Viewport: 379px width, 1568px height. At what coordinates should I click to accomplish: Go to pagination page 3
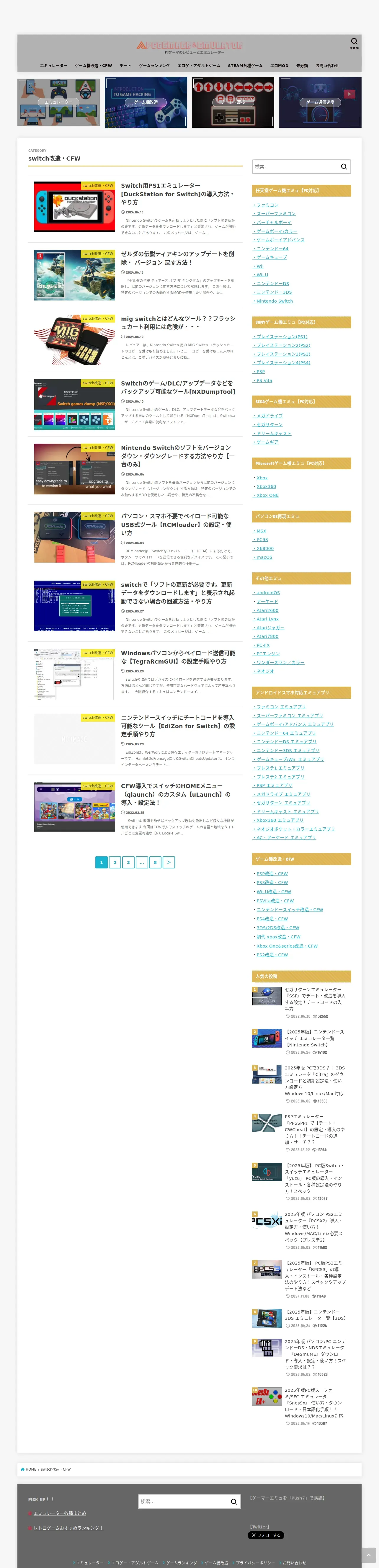click(x=128, y=862)
